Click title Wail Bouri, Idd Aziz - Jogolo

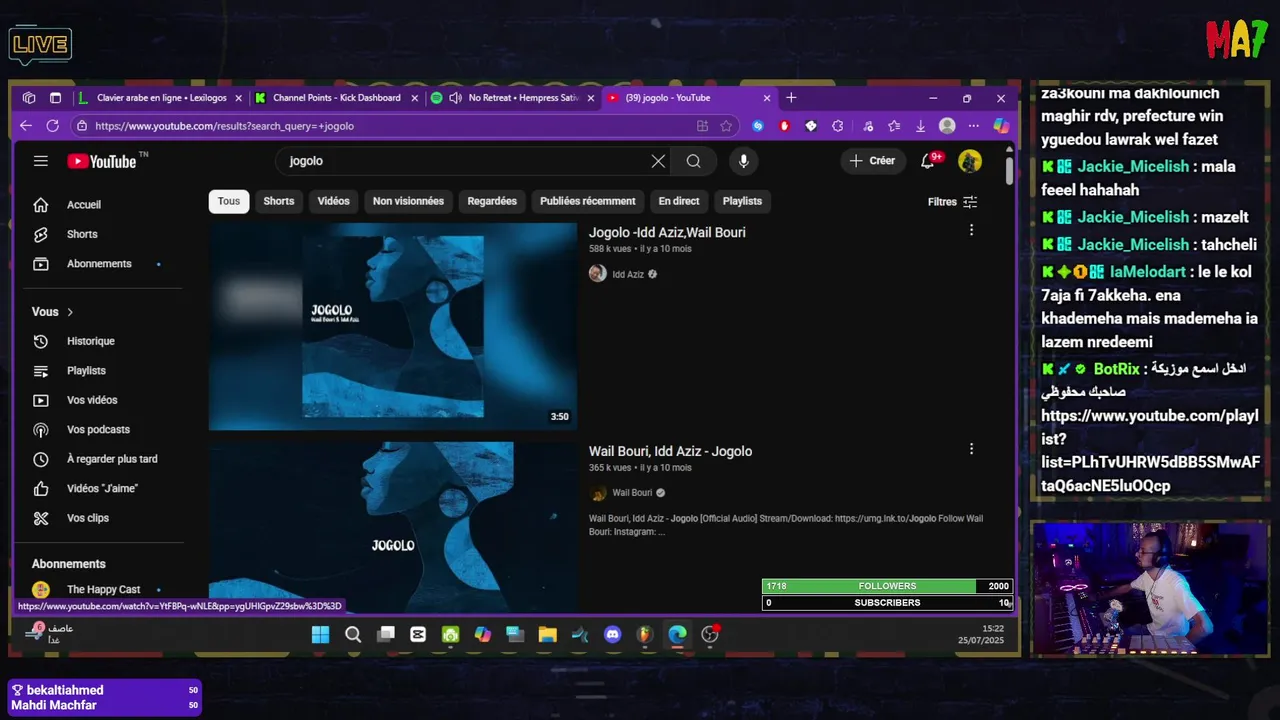click(670, 452)
